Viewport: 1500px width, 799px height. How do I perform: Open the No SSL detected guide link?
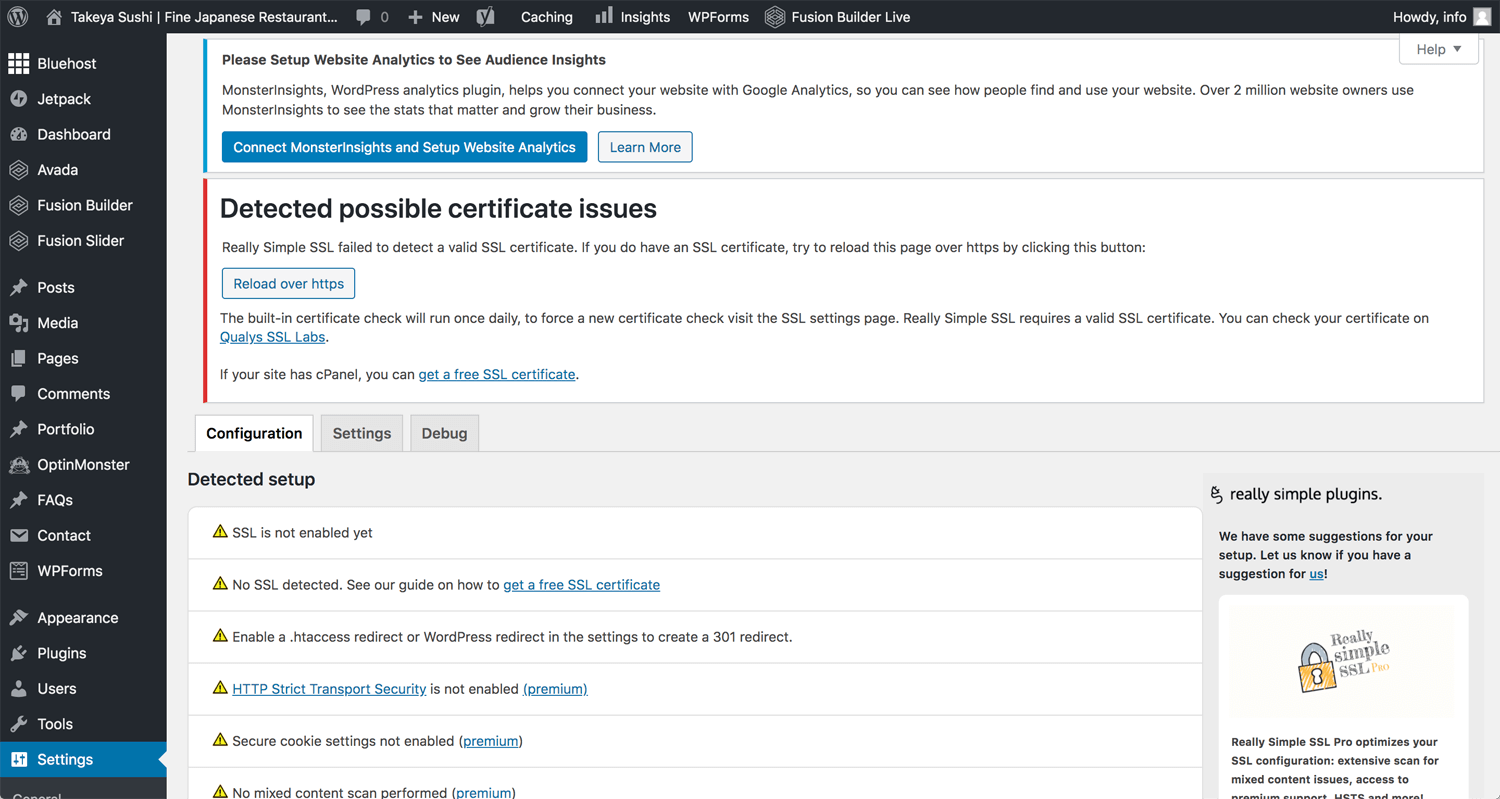coord(581,584)
